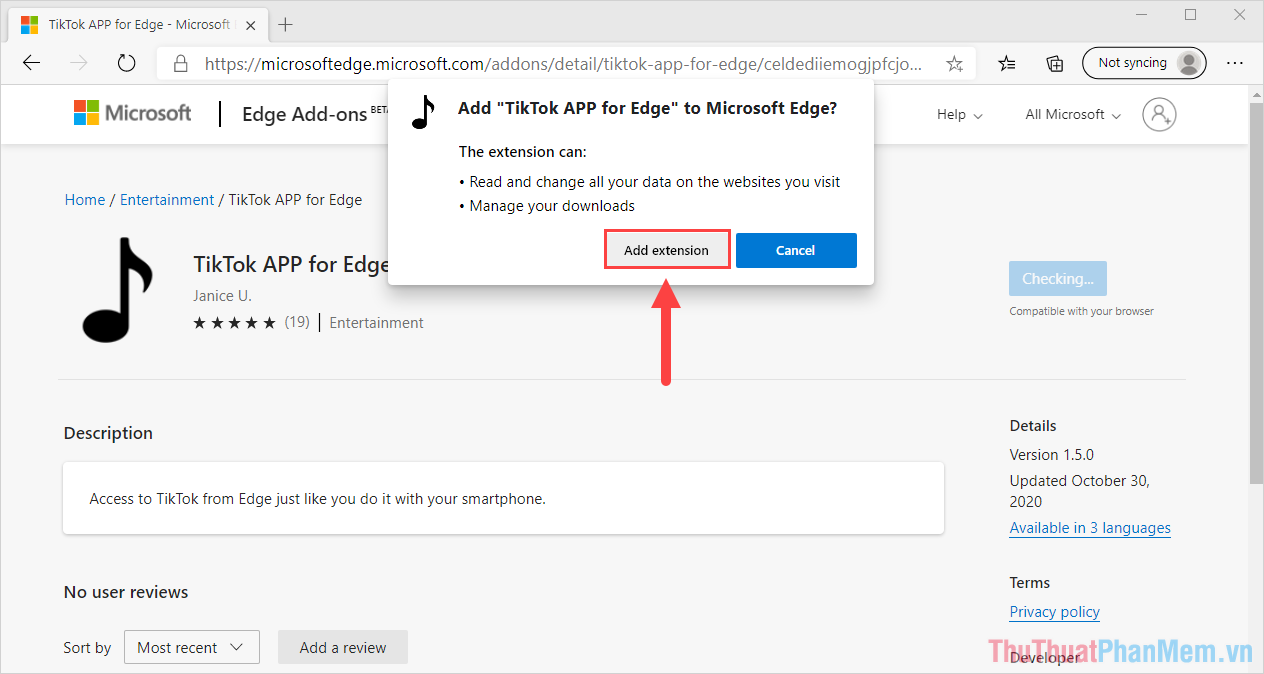This screenshot has height=674, width=1264.
Task: Click the refresh page icon
Action: [x=126, y=62]
